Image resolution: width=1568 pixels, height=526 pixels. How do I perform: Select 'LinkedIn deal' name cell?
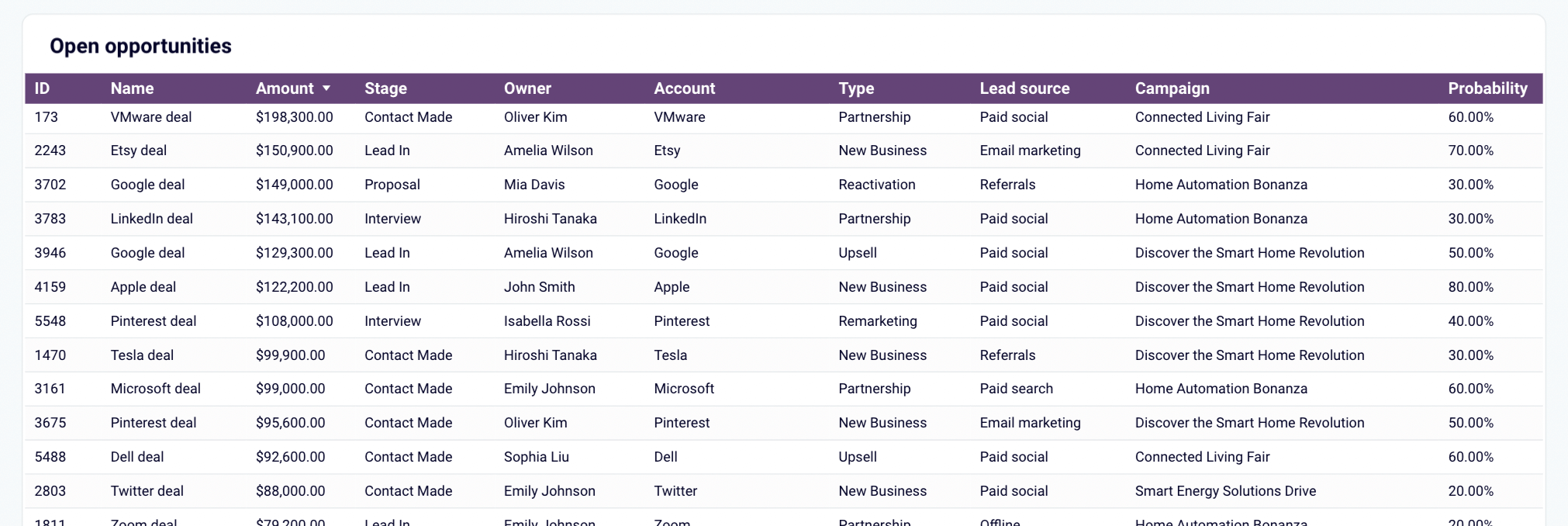[x=152, y=219]
